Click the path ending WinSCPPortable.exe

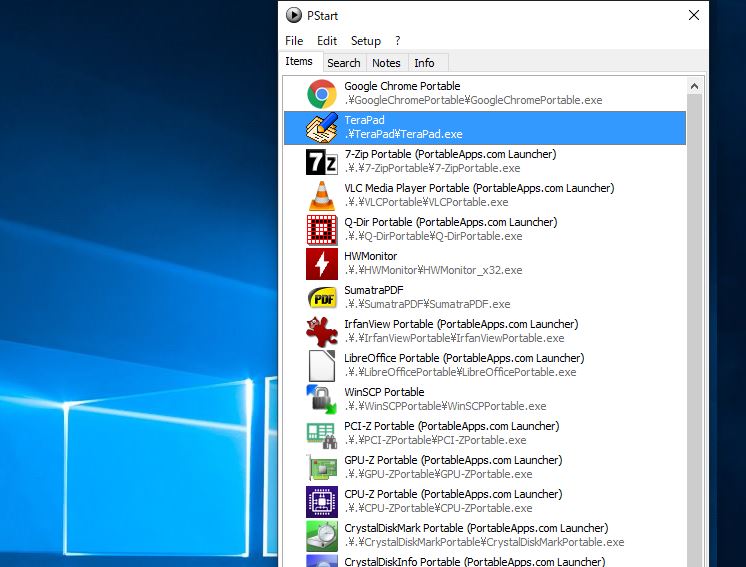[445, 406]
